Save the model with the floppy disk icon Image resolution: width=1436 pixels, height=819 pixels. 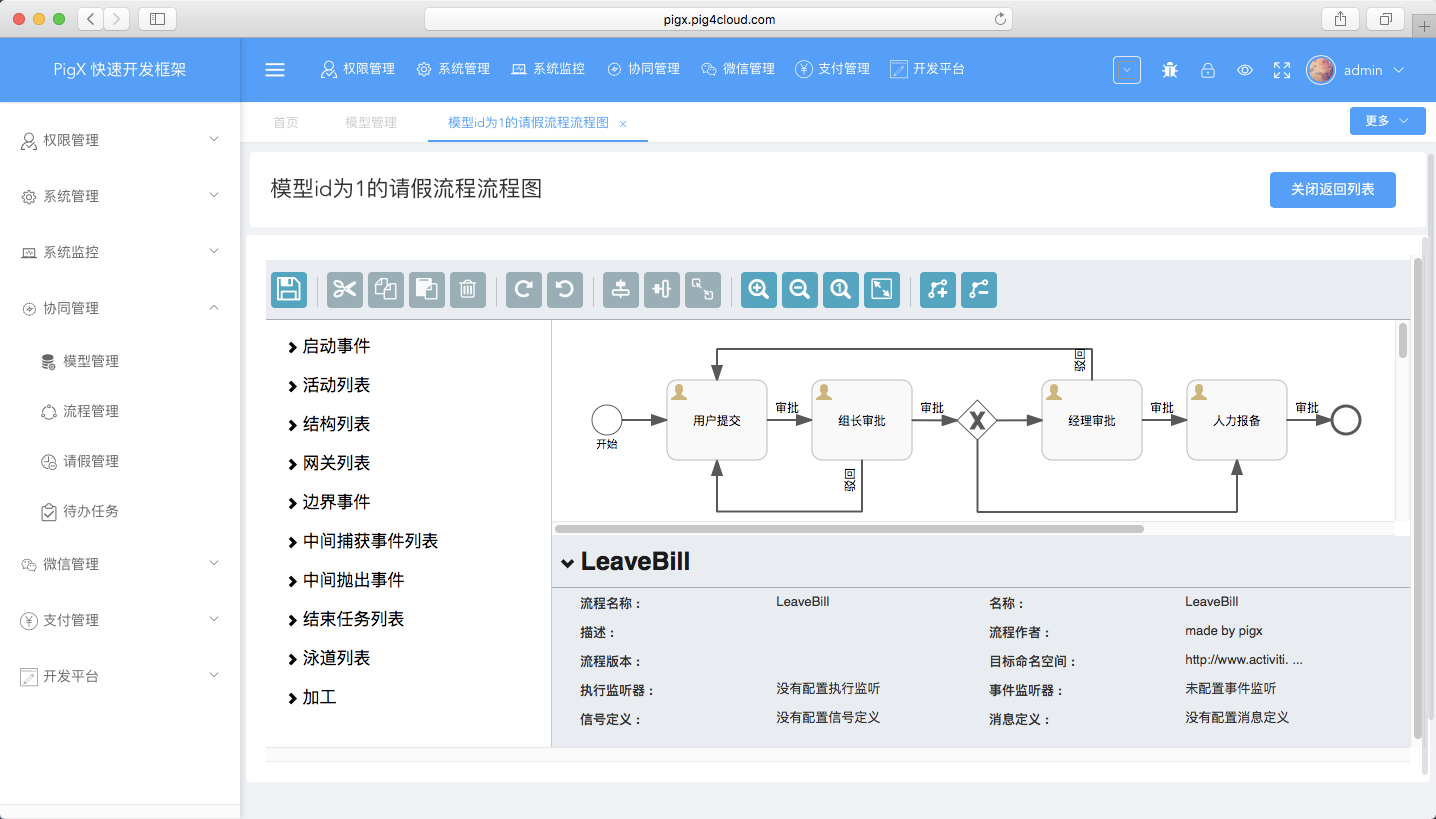[289, 290]
